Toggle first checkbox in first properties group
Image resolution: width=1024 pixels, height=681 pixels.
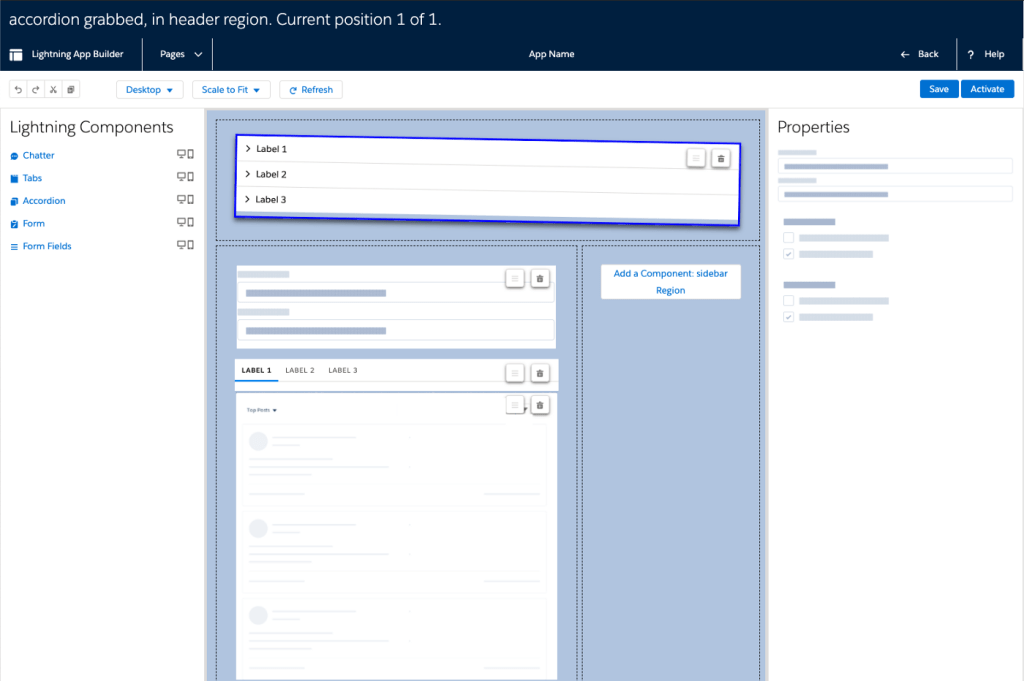(x=789, y=238)
